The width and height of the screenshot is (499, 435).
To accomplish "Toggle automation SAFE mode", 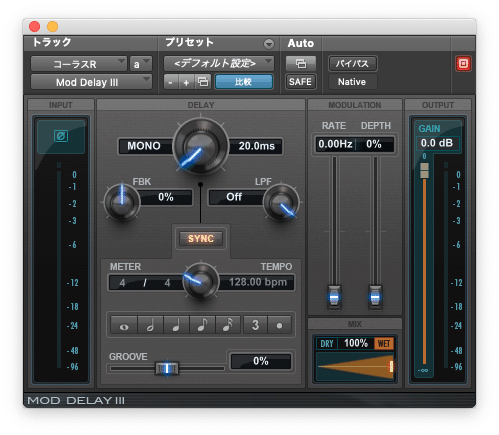I will tap(300, 82).
